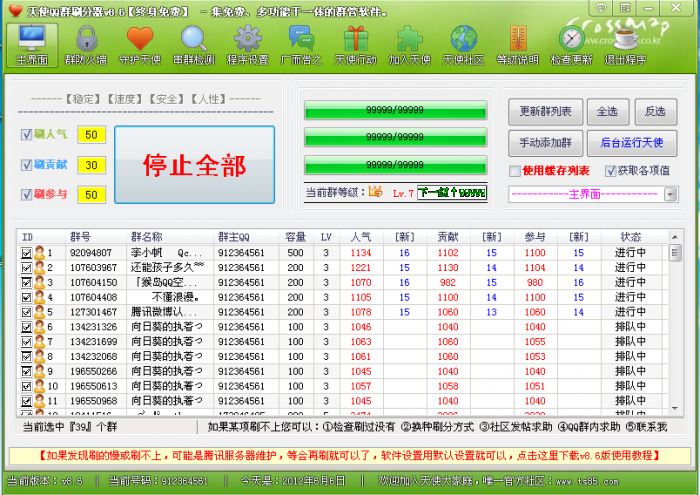Uncheck group 107603967 row checkbox
Image resolution: width=700 pixels, height=495 pixels.
(x=26, y=268)
